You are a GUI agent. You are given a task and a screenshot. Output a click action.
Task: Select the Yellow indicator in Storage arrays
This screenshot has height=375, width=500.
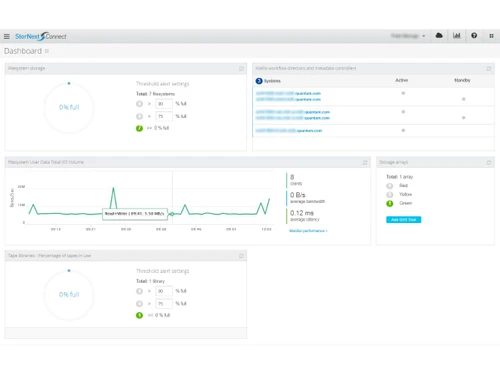(x=390, y=194)
